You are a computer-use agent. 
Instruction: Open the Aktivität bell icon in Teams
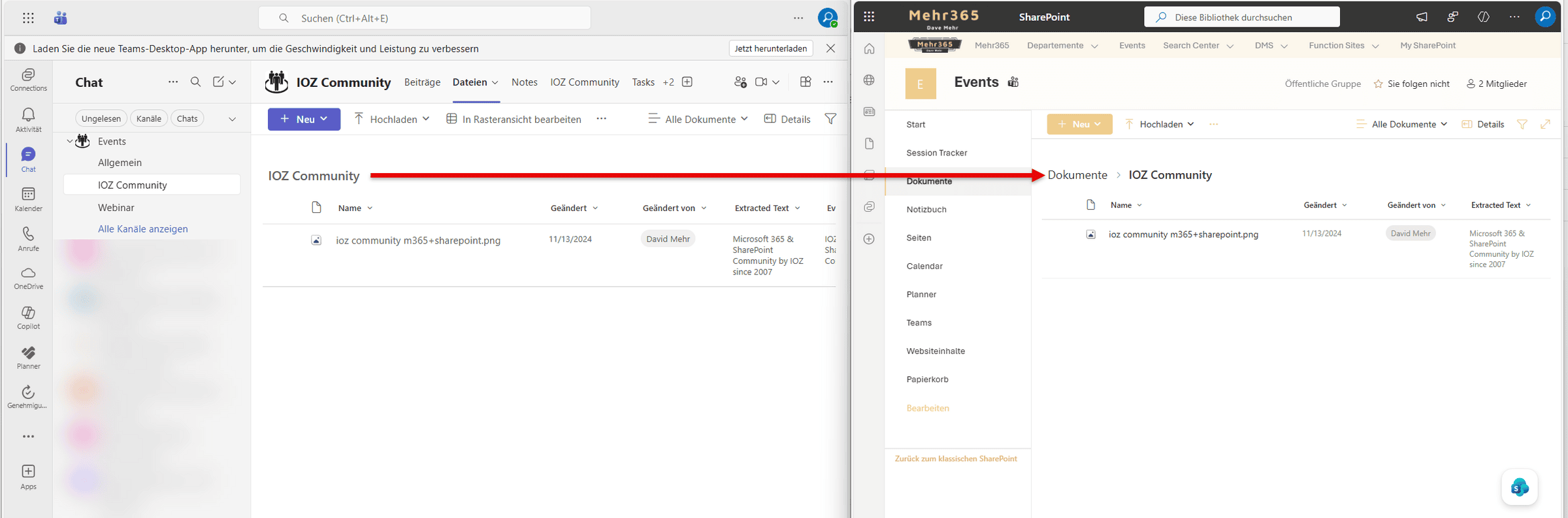28,119
